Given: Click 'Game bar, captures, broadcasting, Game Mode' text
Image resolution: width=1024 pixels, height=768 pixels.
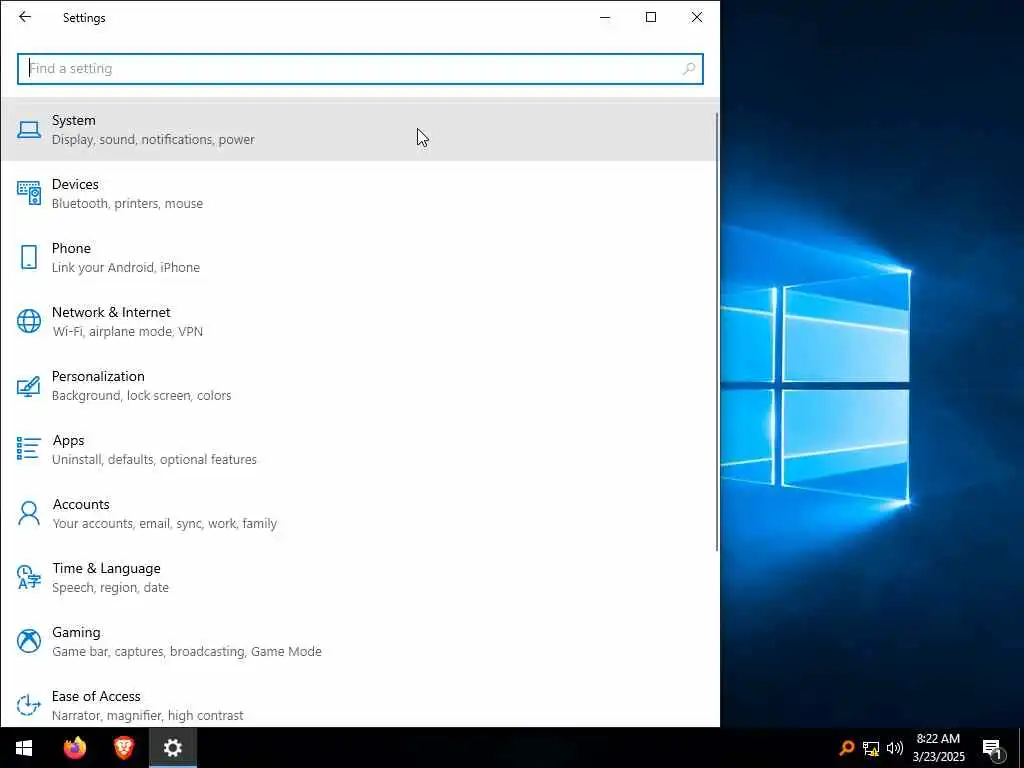Looking at the screenshot, I should (187, 651).
